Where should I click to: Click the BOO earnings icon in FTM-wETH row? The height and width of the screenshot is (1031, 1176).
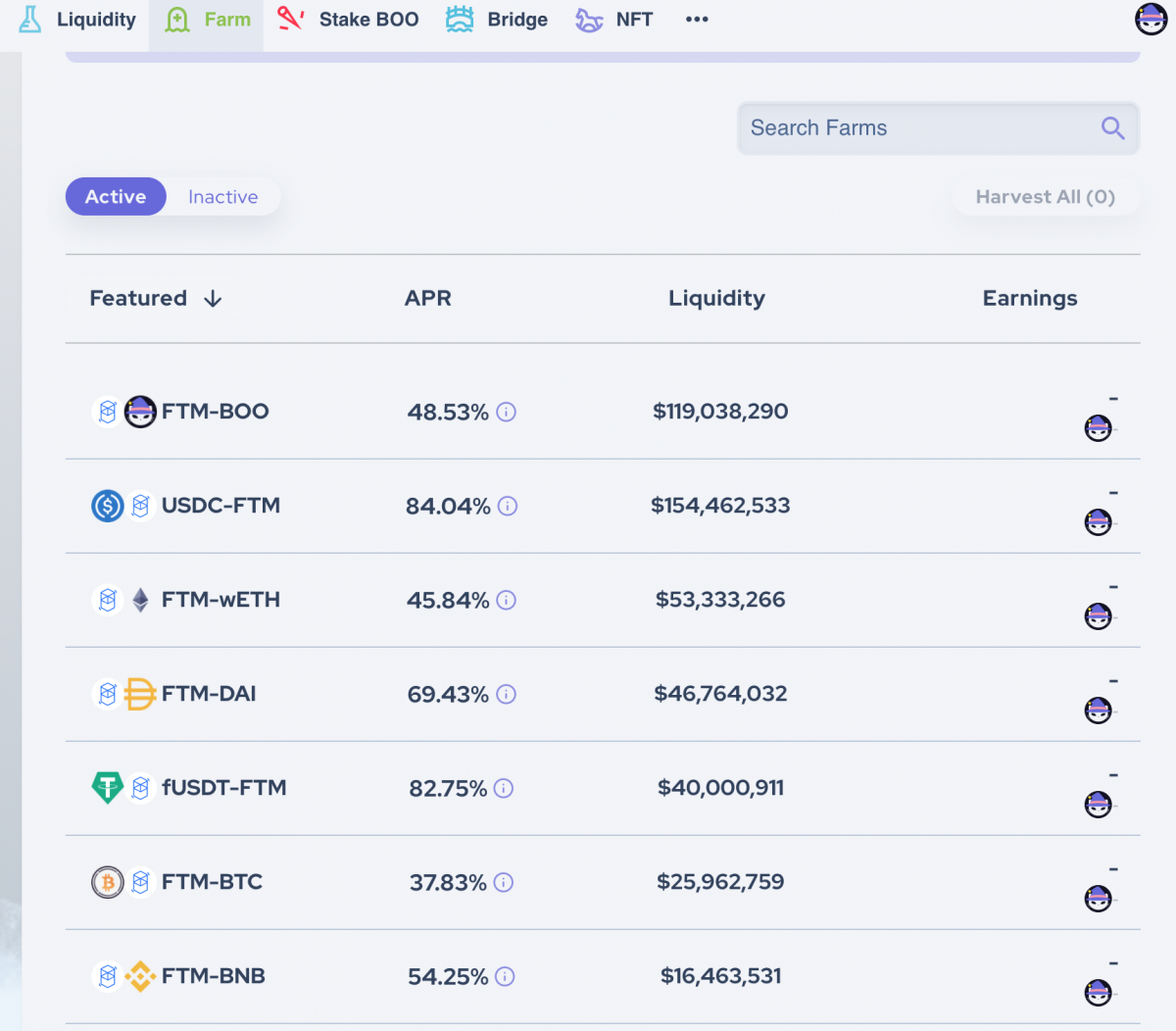point(1099,616)
